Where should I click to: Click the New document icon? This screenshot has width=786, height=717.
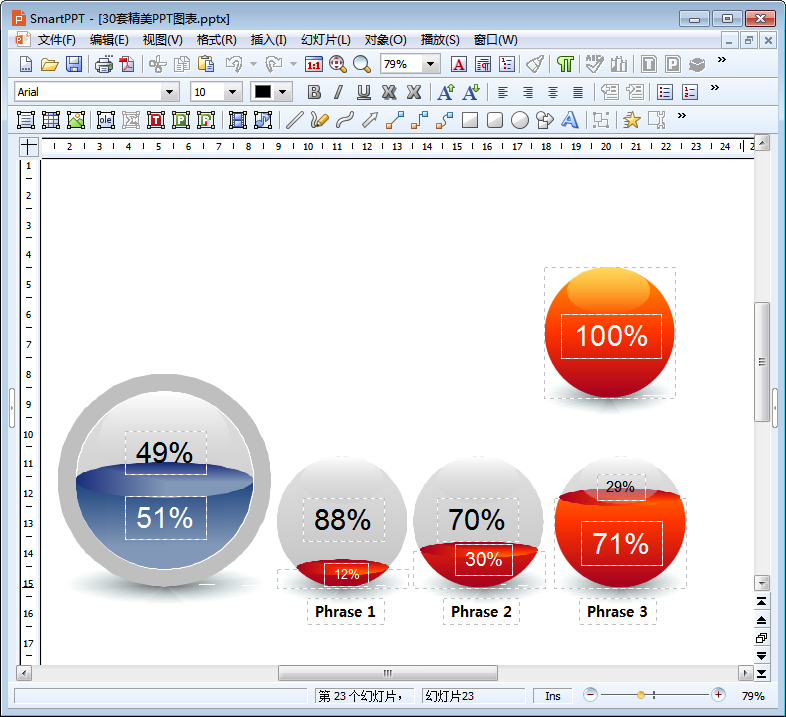point(26,64)
